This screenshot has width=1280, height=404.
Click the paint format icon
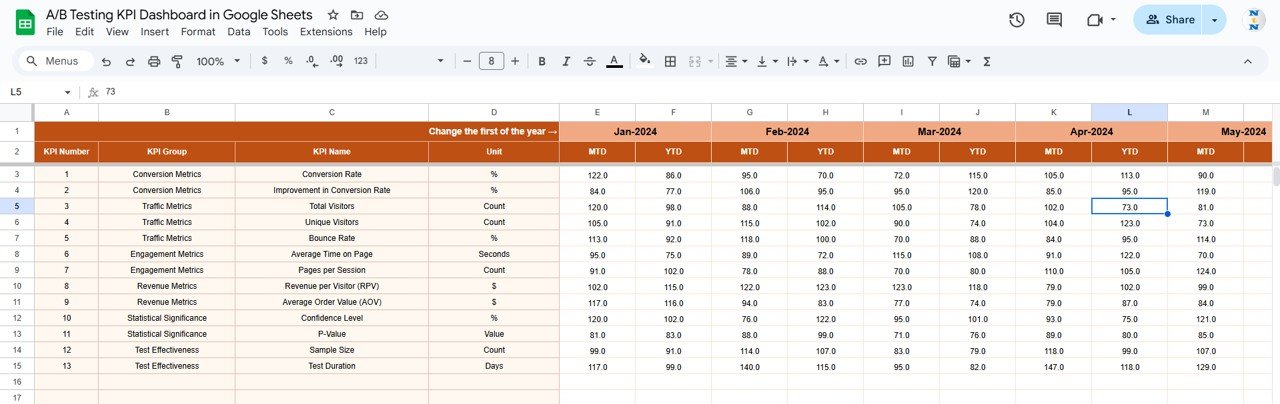(x=177, y=61)
